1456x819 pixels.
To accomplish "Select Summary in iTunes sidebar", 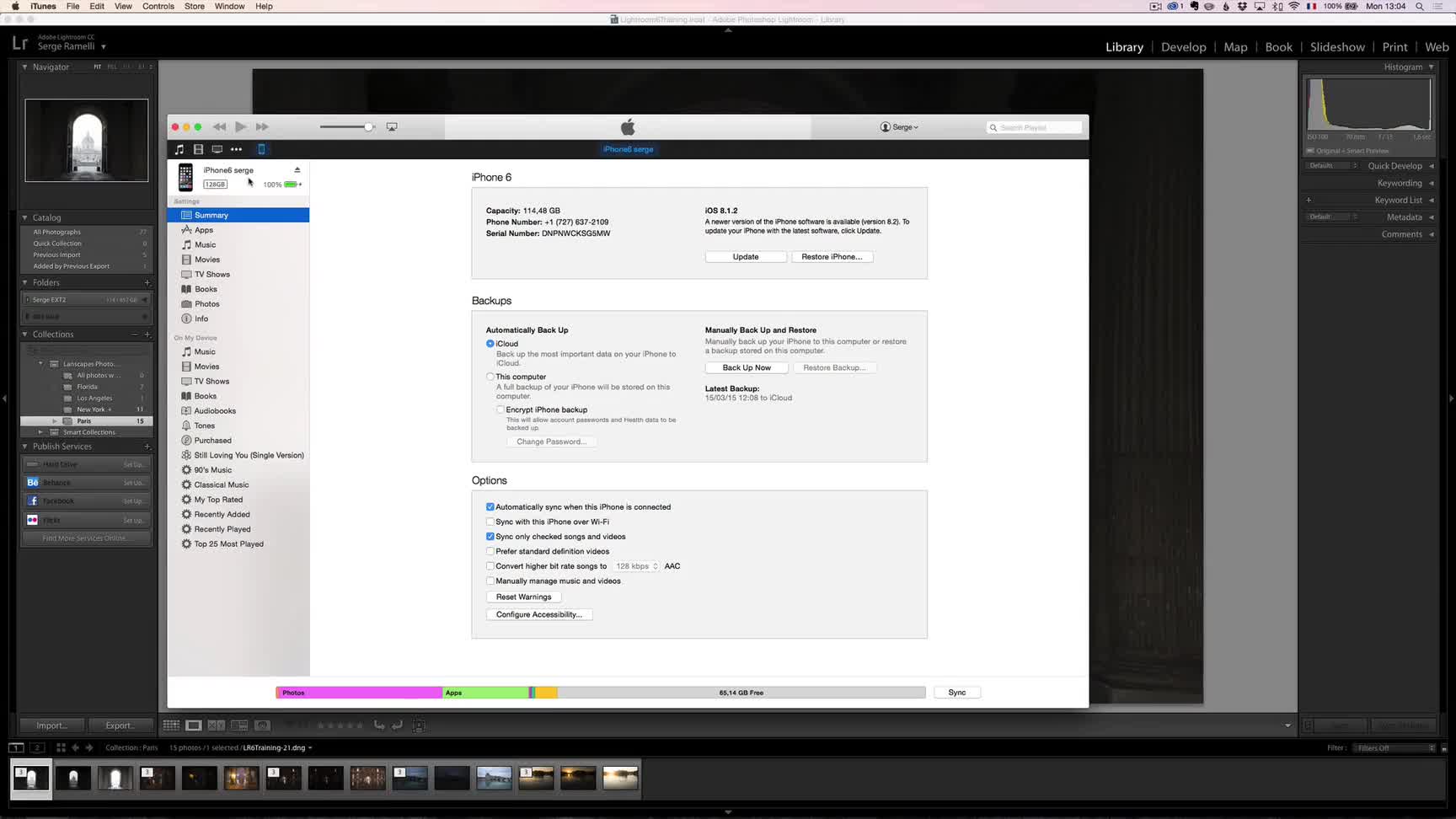I will (x=238, y=215).
